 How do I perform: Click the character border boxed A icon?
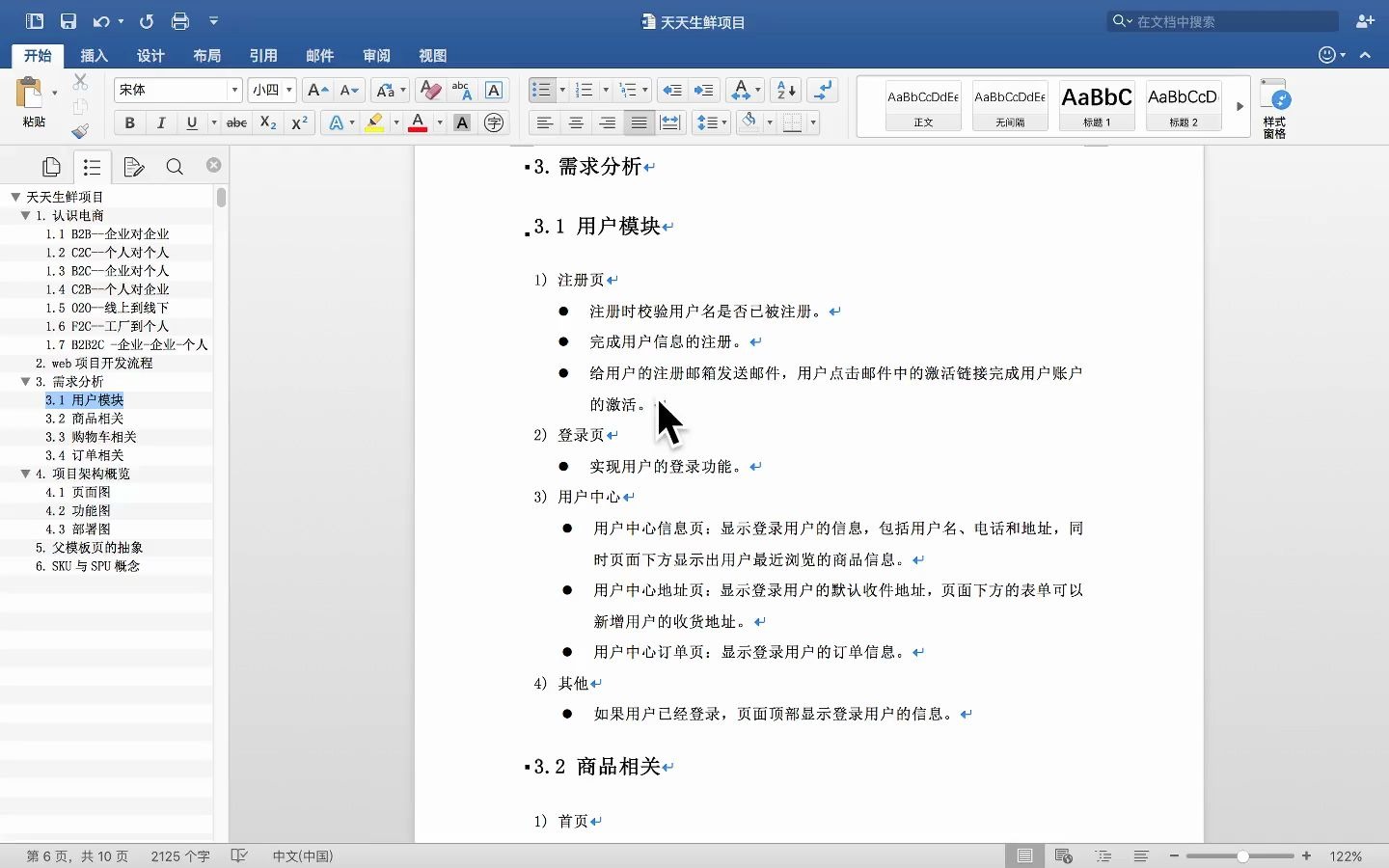pos(494,91)
